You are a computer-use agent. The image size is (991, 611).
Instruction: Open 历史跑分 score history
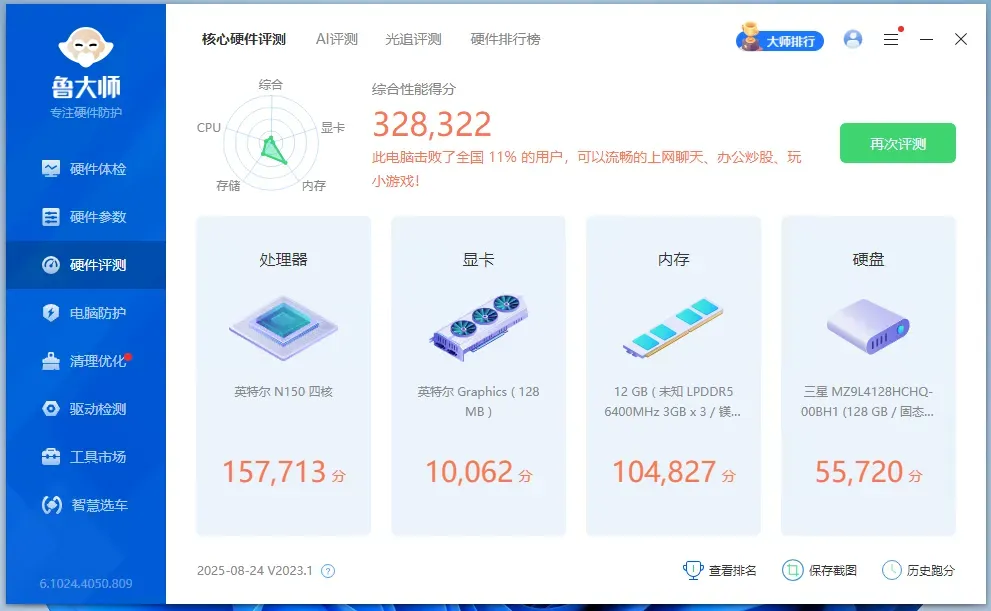[x=918, y=570]
